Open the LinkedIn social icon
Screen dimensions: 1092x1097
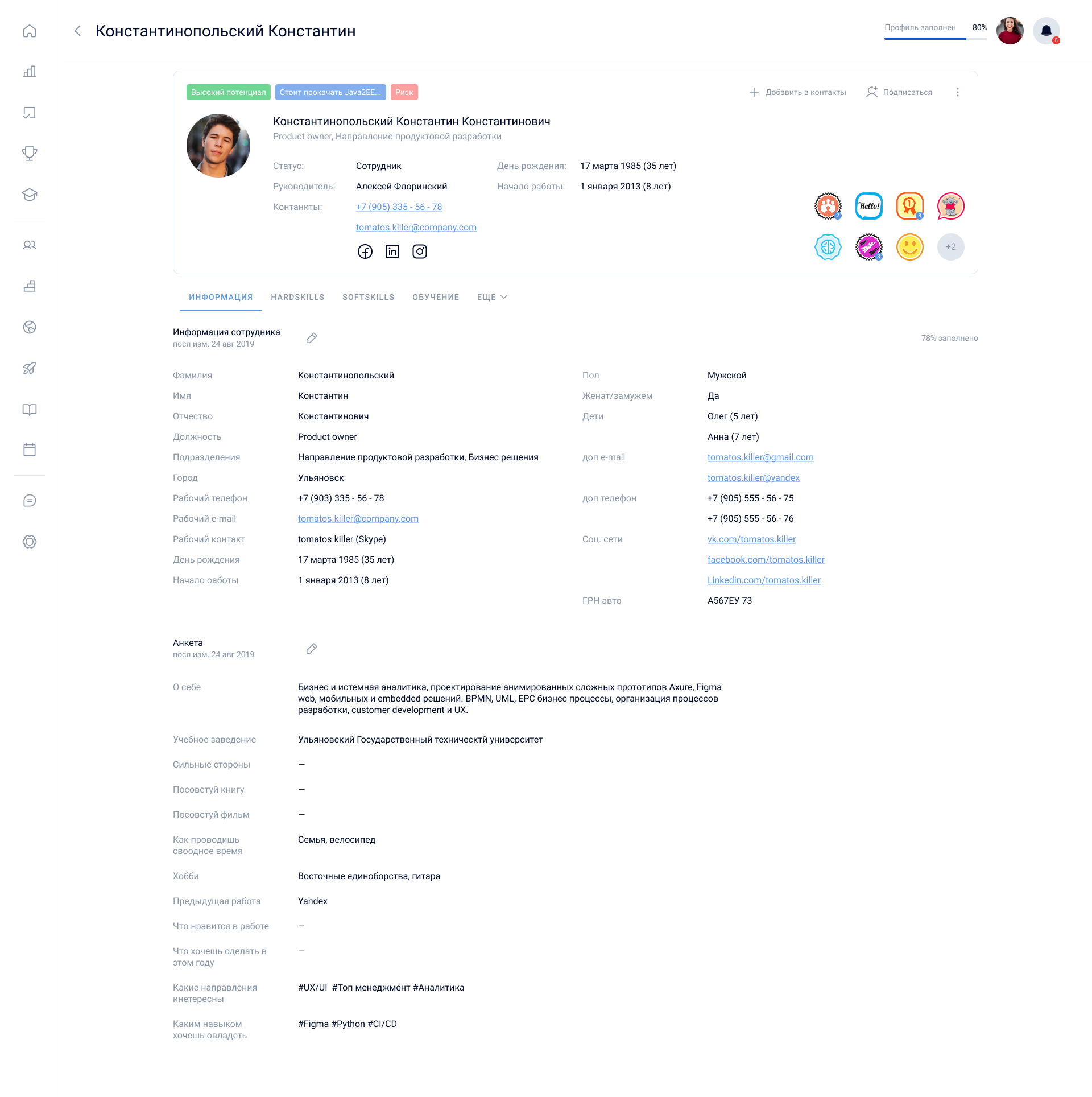[x=392, y=251]
